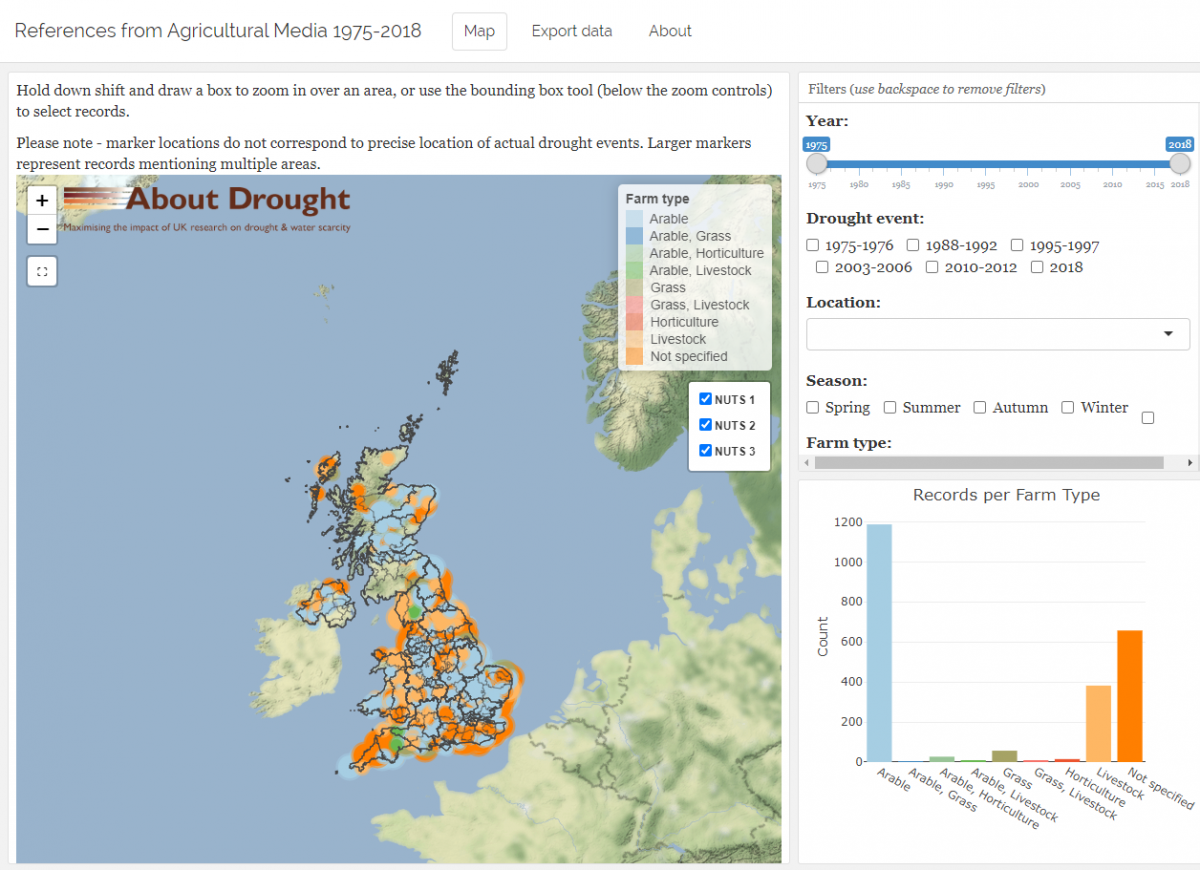Activate the bounding box selection tool
Image resolution: width=1200 pixels, height=870 pixels.
42,271
